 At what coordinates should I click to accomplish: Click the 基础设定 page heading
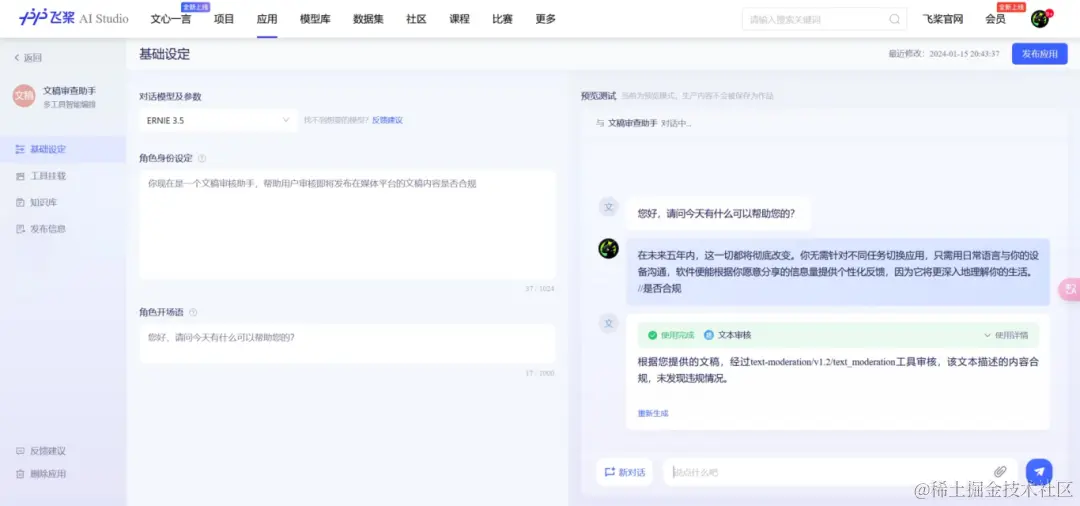pyautogui.click(x=165, y=54)
